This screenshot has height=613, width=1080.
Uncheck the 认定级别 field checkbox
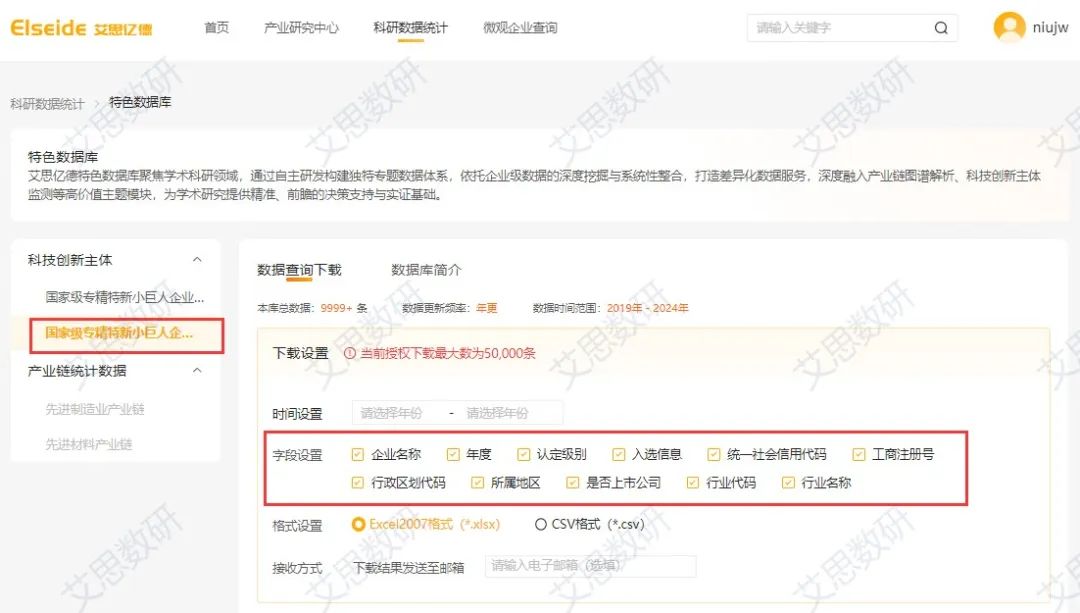coord(523,454)
